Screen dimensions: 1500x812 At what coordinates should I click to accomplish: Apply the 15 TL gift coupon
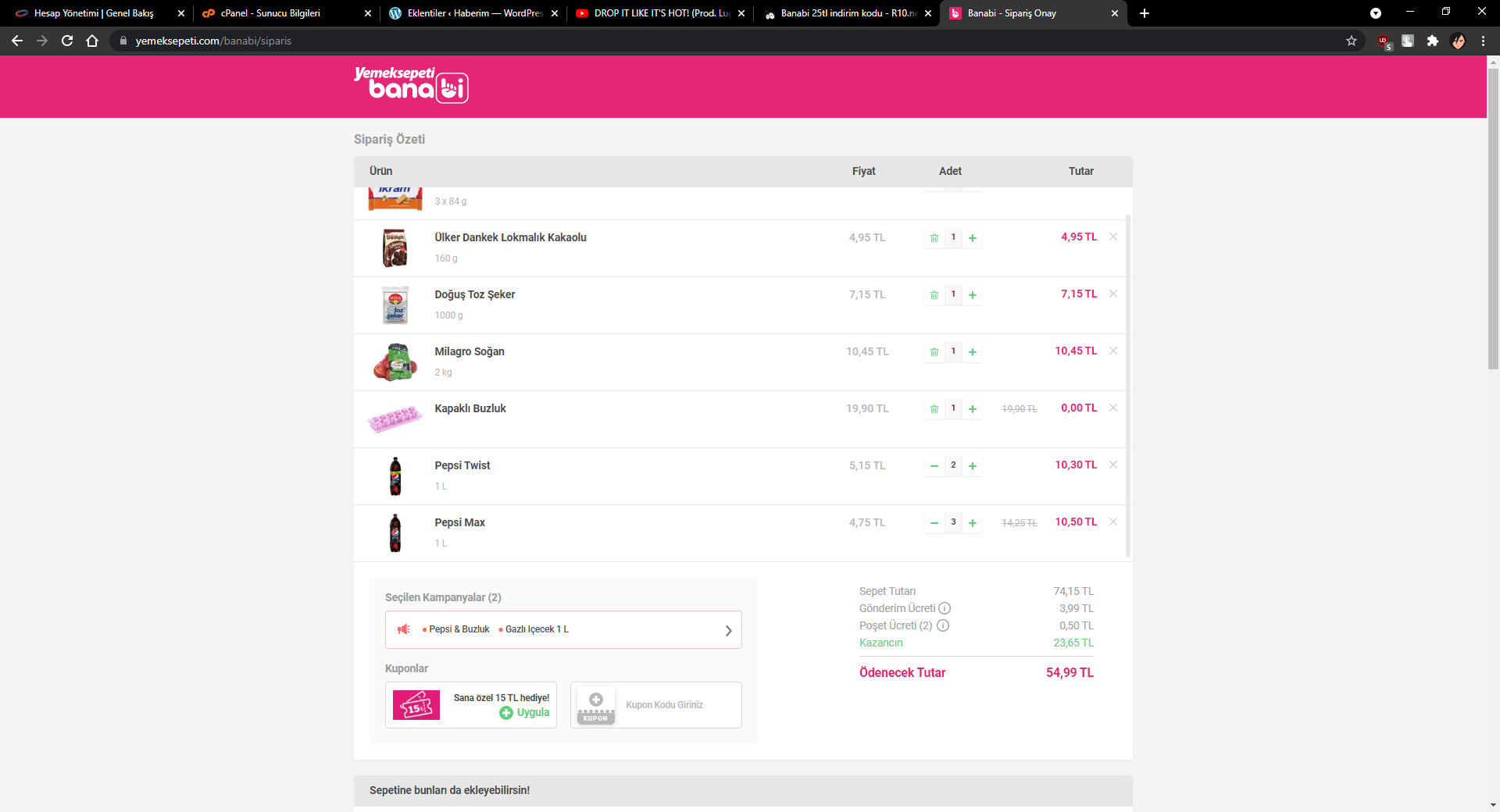[525, 712]
